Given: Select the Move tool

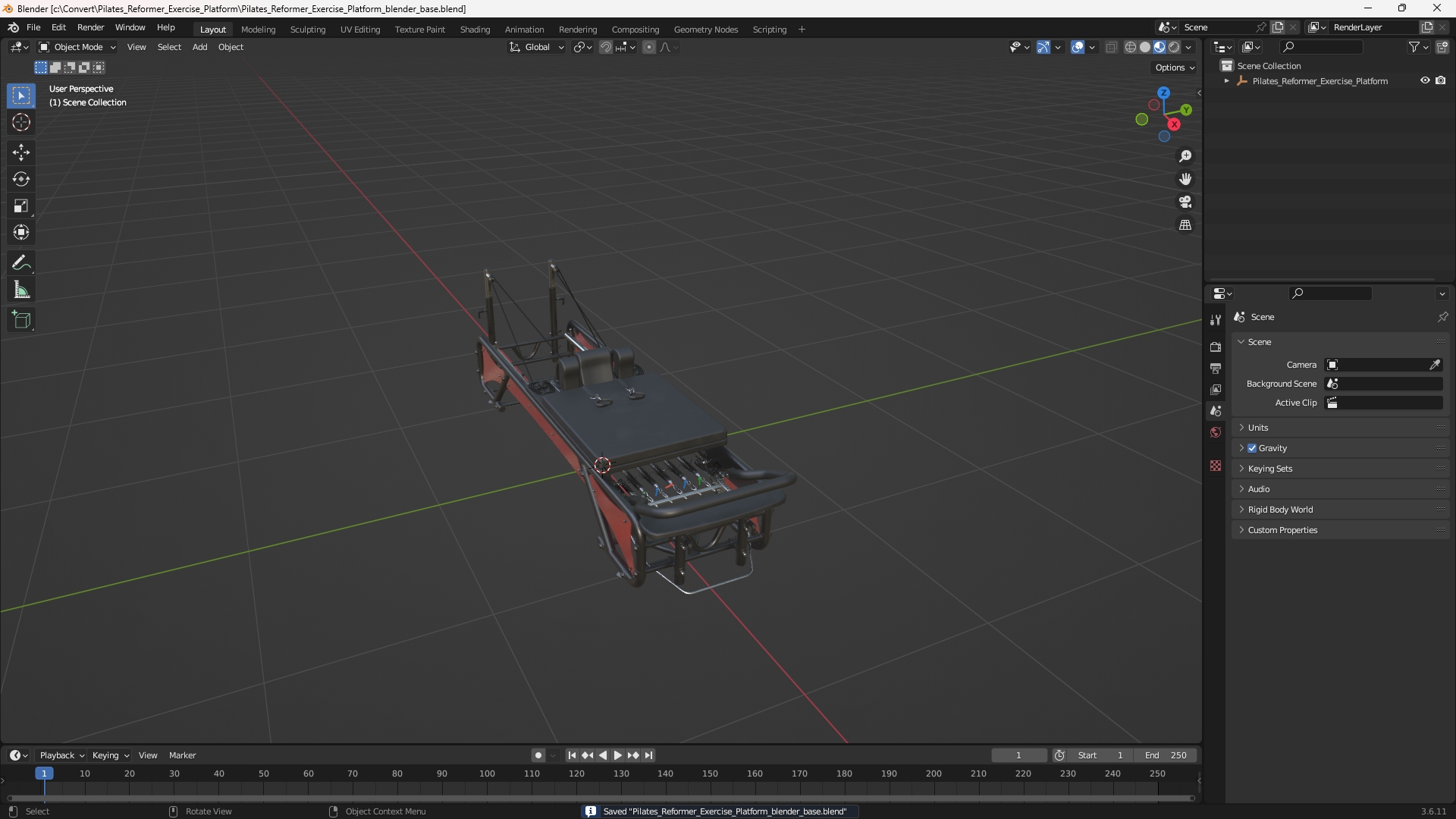Looking at the screenshot, I should click(x=21, y=152).
